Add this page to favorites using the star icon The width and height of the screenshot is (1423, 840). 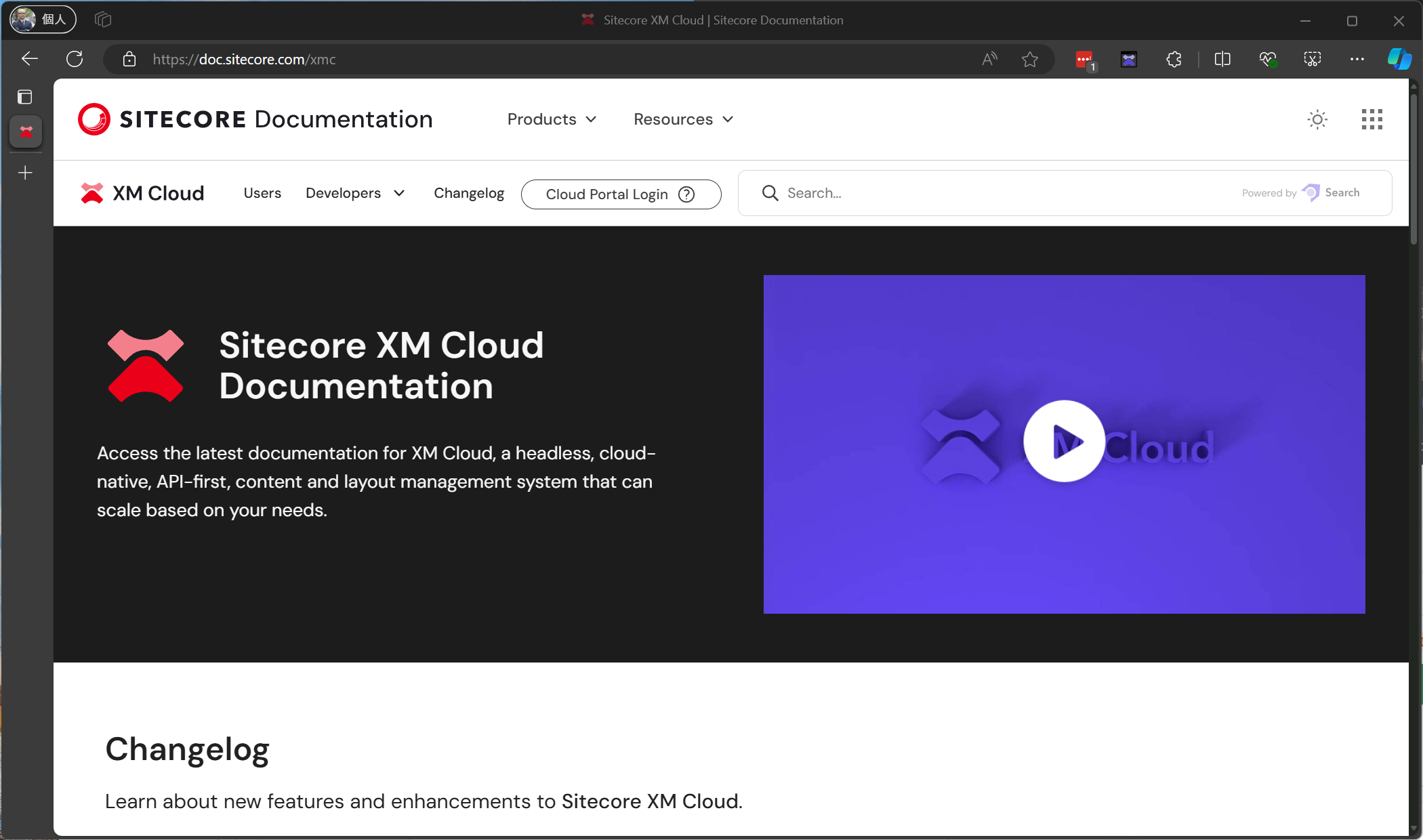point(1030,59)
